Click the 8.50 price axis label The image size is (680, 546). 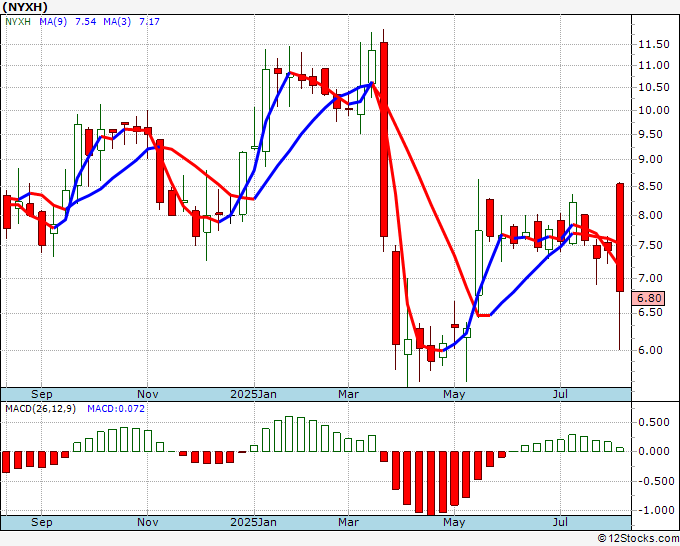click(x=651, y=186)
